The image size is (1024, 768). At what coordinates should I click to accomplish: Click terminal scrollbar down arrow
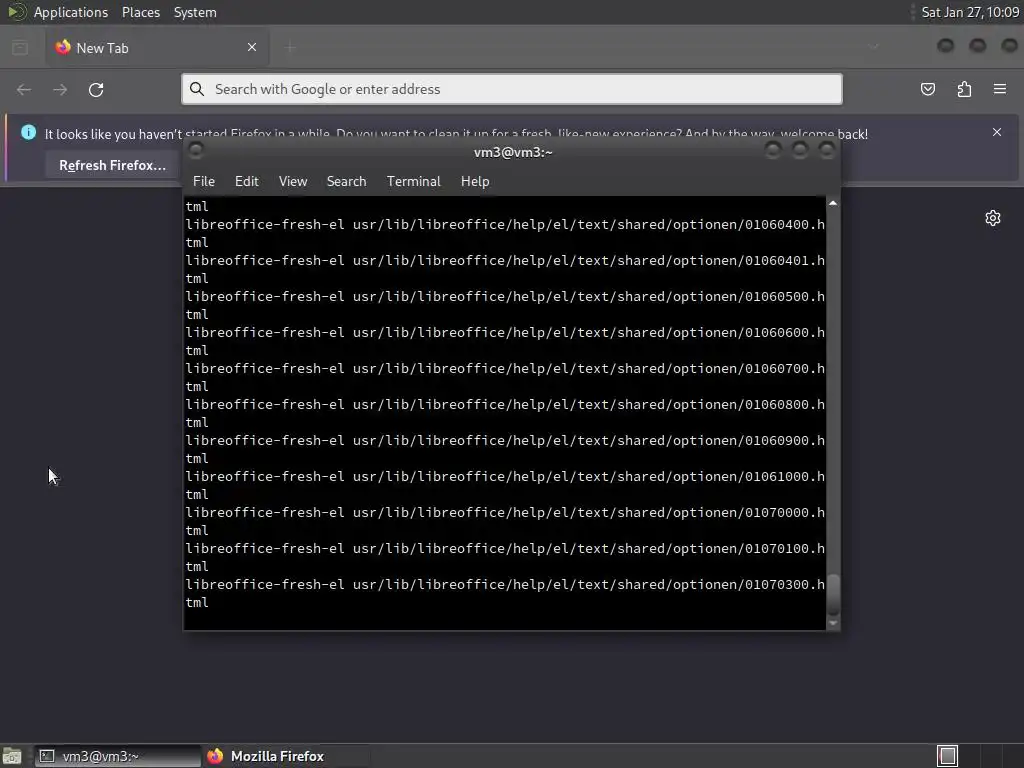pyautogui.click(x=833, y=624)
